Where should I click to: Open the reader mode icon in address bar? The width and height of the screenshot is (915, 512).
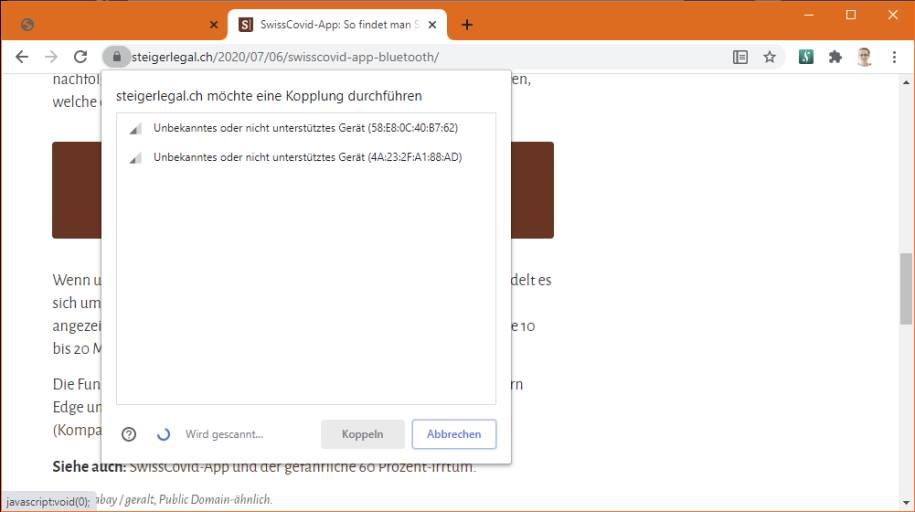[740, 57]
